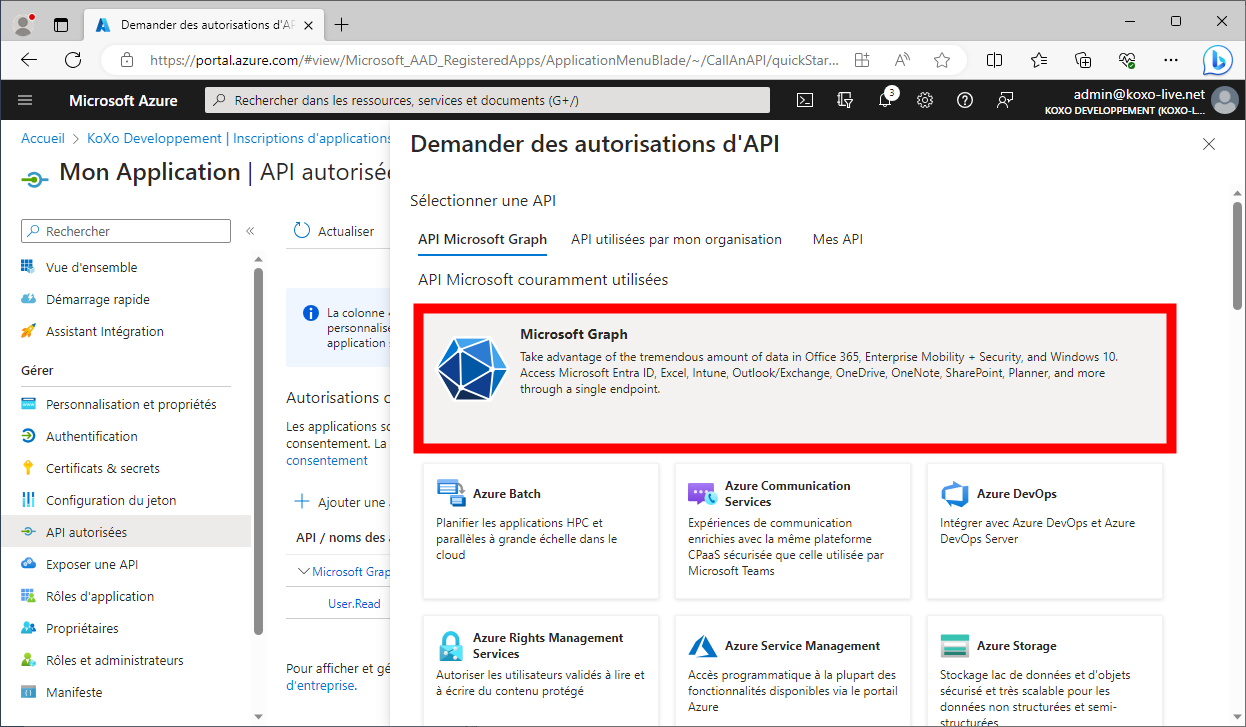Open the User.Read permission link
The height and width of the screenshot is (727, 1246).
(x=354, y=604)
